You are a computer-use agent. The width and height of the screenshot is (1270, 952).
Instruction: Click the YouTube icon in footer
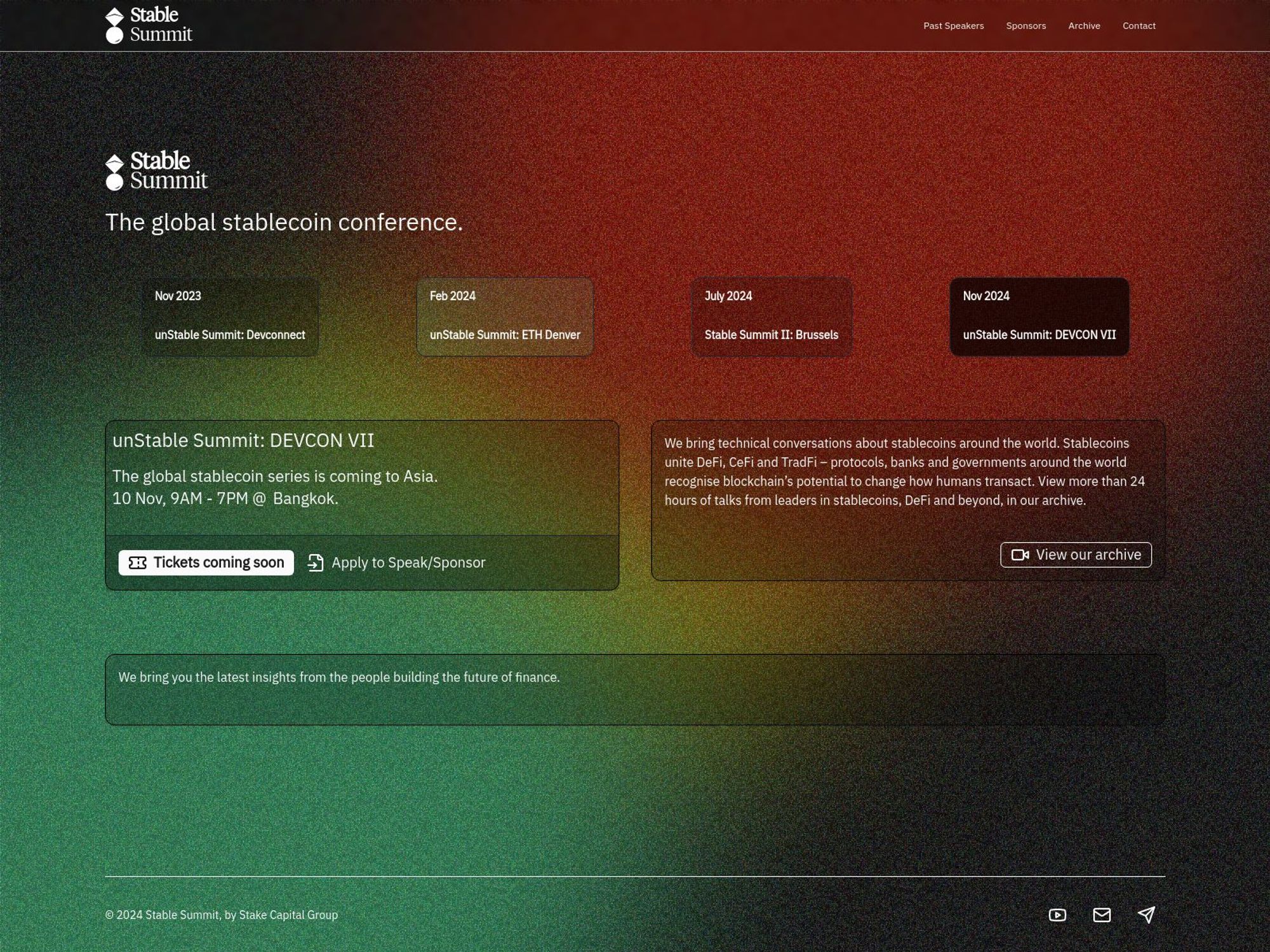tap(1057, 915)
